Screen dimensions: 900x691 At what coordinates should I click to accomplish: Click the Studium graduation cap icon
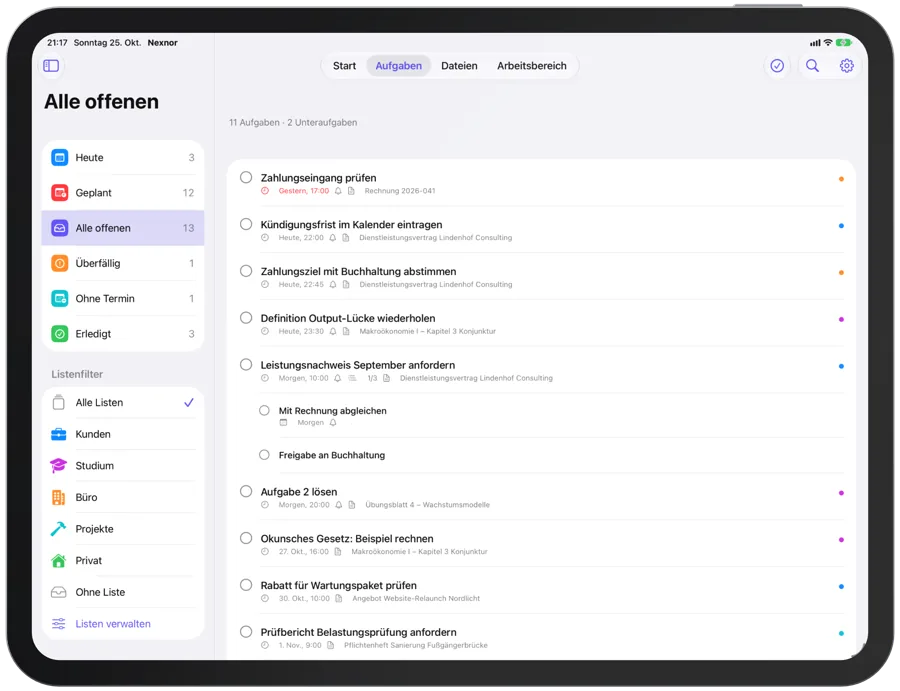pyautogui.click(x=59, y=465)
